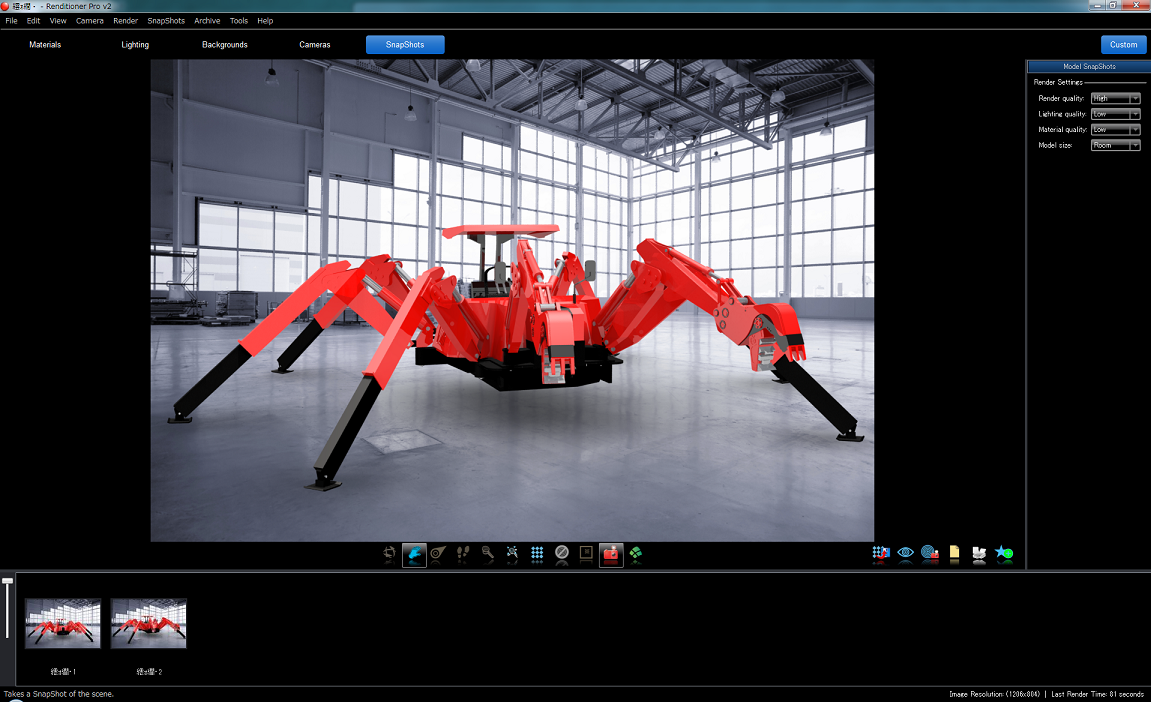Select the Pan hand tool
This screenshot has width=1151, height=702.
click(x=414, y=553)
